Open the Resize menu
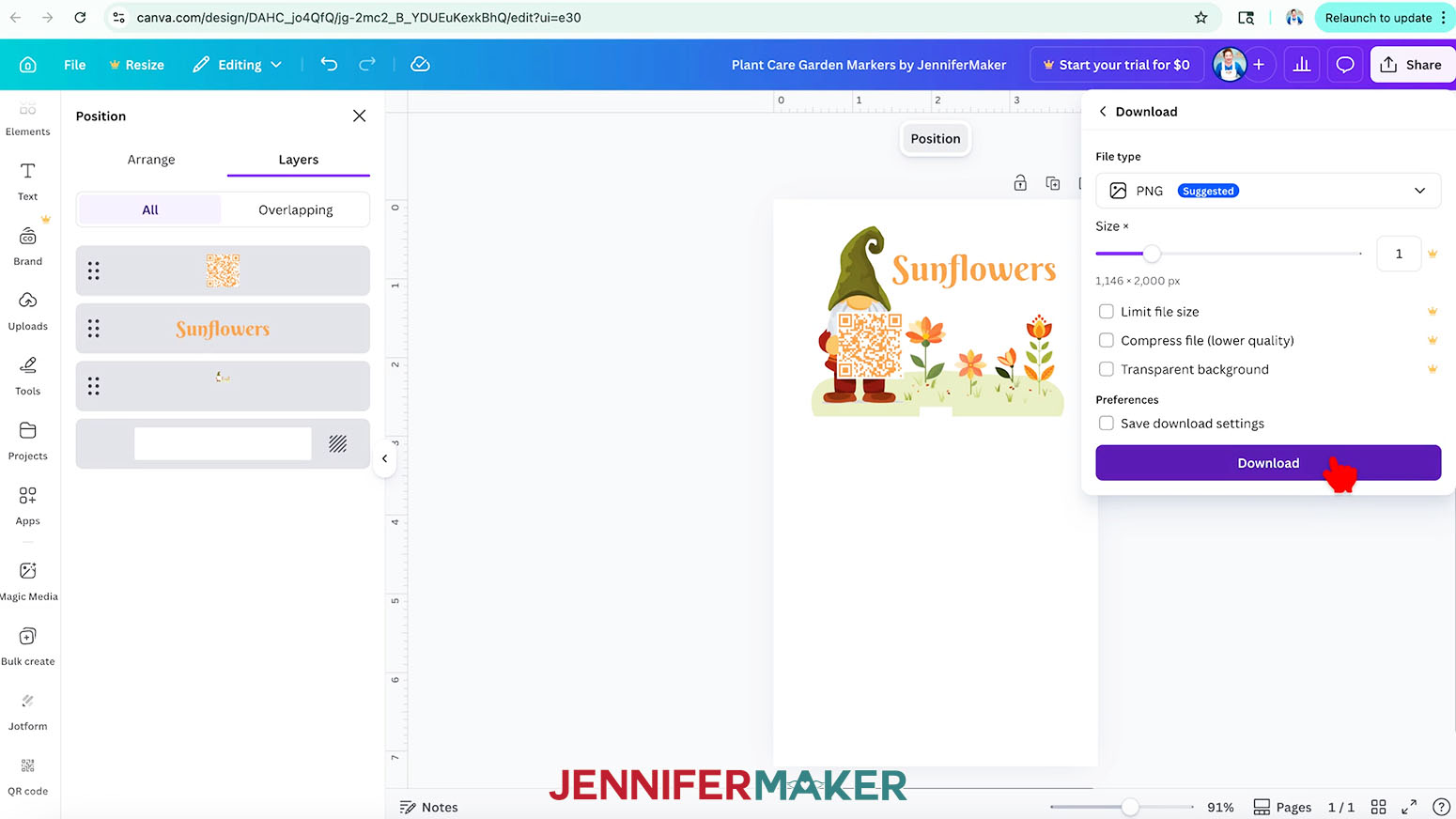1456x819 pixels. (x=137, y=65)
